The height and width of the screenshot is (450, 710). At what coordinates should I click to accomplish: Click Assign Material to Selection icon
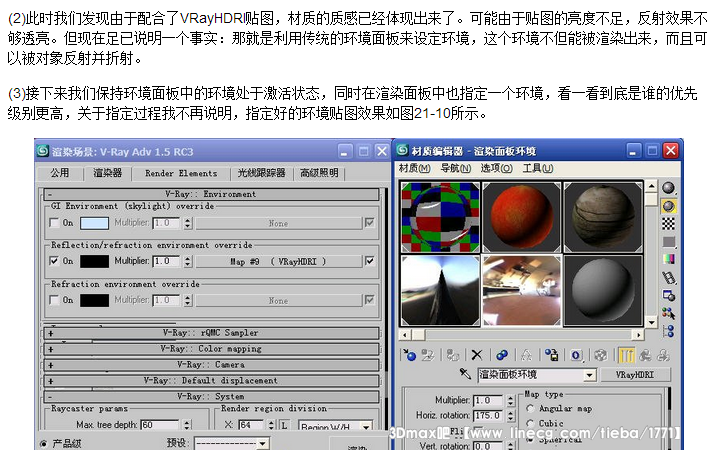452,355
